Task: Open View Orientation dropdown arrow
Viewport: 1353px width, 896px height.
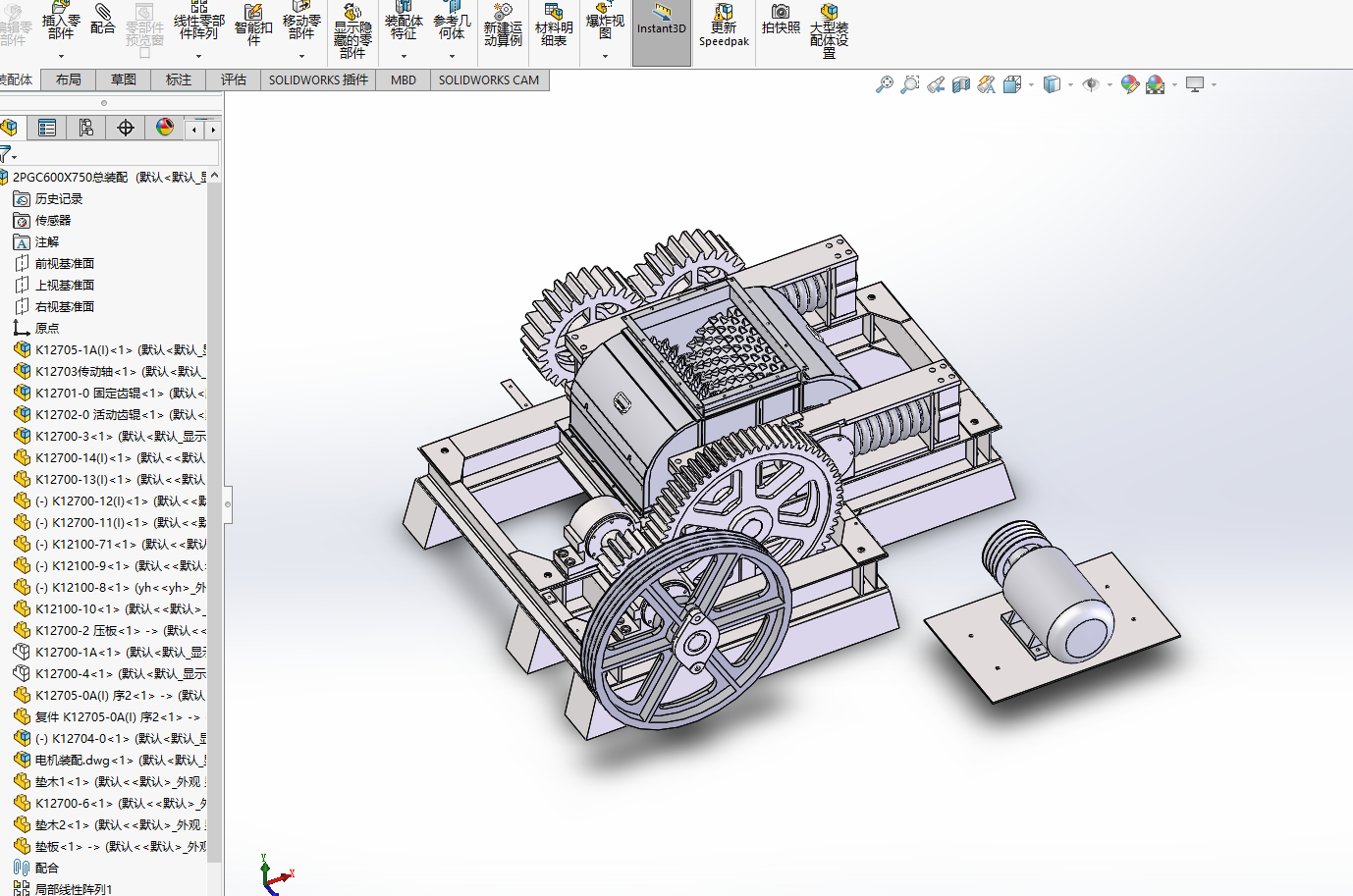Action: click(1031, 85)
